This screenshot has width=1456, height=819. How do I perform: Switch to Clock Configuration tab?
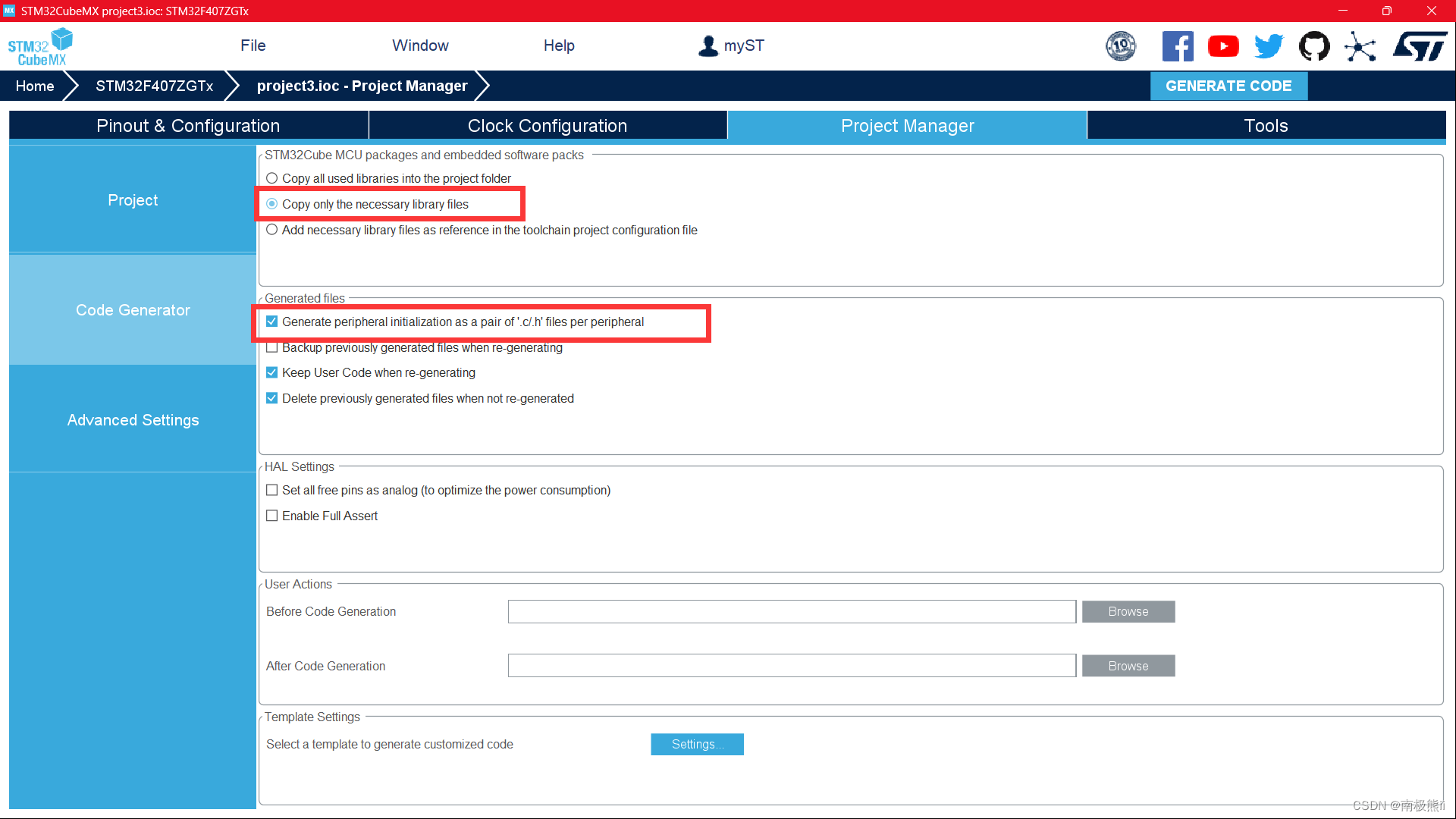[x=547, y=126]
